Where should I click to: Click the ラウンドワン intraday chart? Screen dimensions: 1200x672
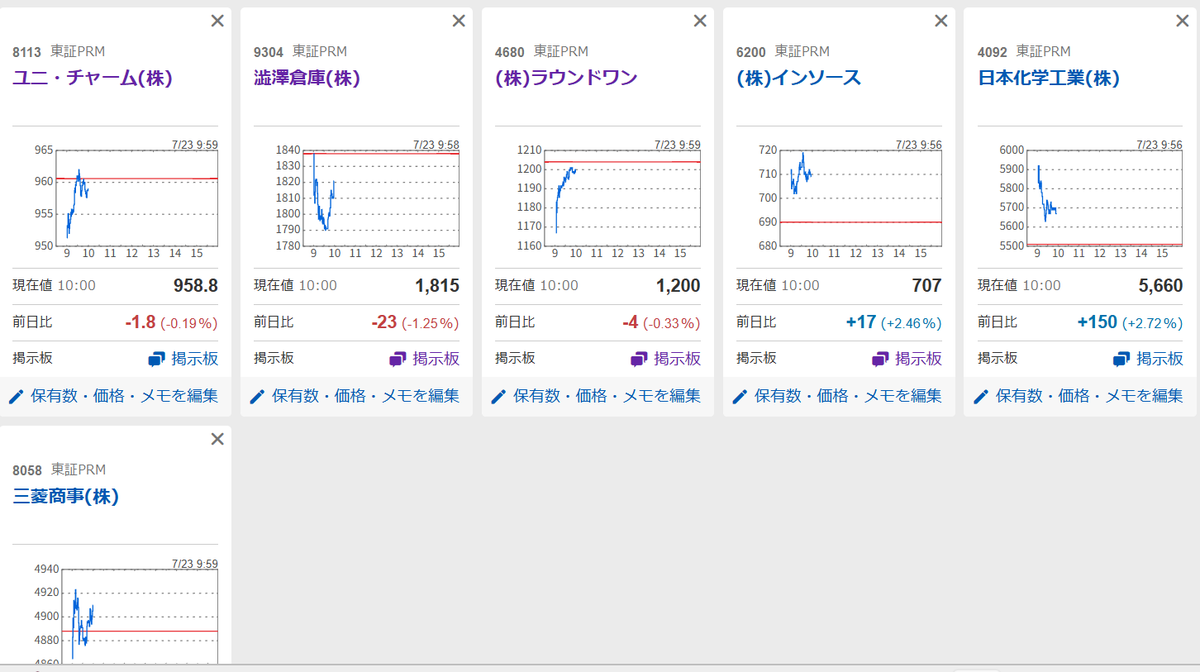[x=597, y=199]
